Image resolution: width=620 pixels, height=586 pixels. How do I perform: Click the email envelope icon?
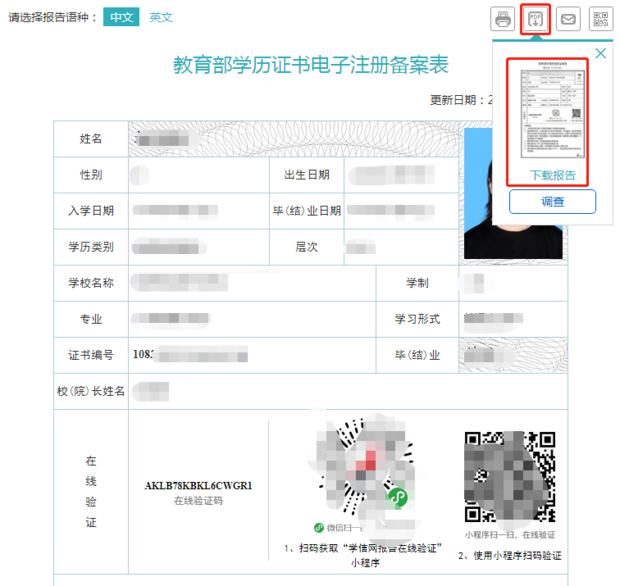(568, 19)
